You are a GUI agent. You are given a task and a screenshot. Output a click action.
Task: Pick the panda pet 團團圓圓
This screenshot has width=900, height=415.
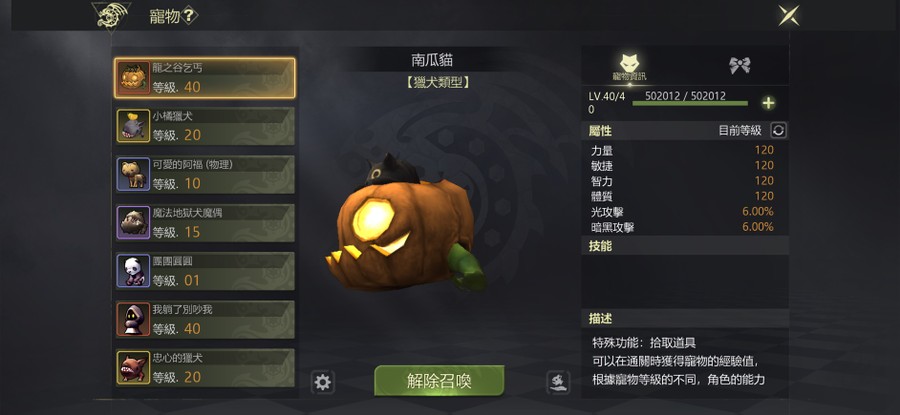pos(205,270)
